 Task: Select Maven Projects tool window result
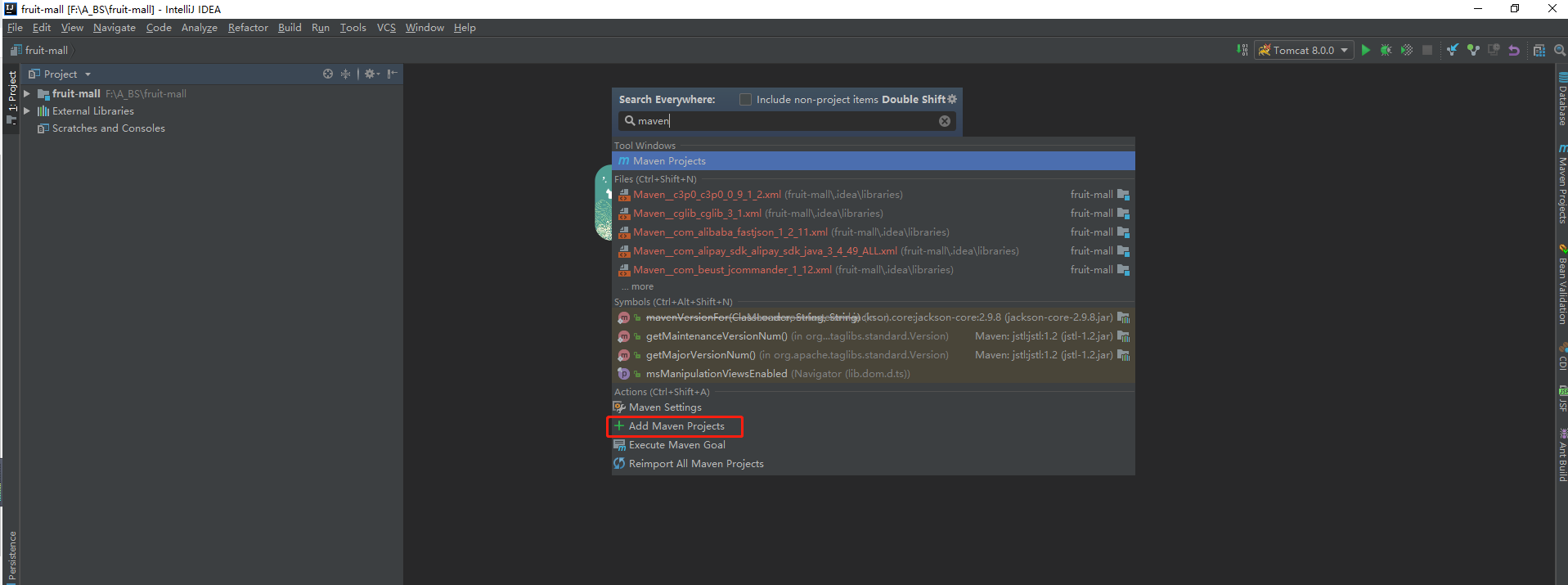[x=873, y=161]
